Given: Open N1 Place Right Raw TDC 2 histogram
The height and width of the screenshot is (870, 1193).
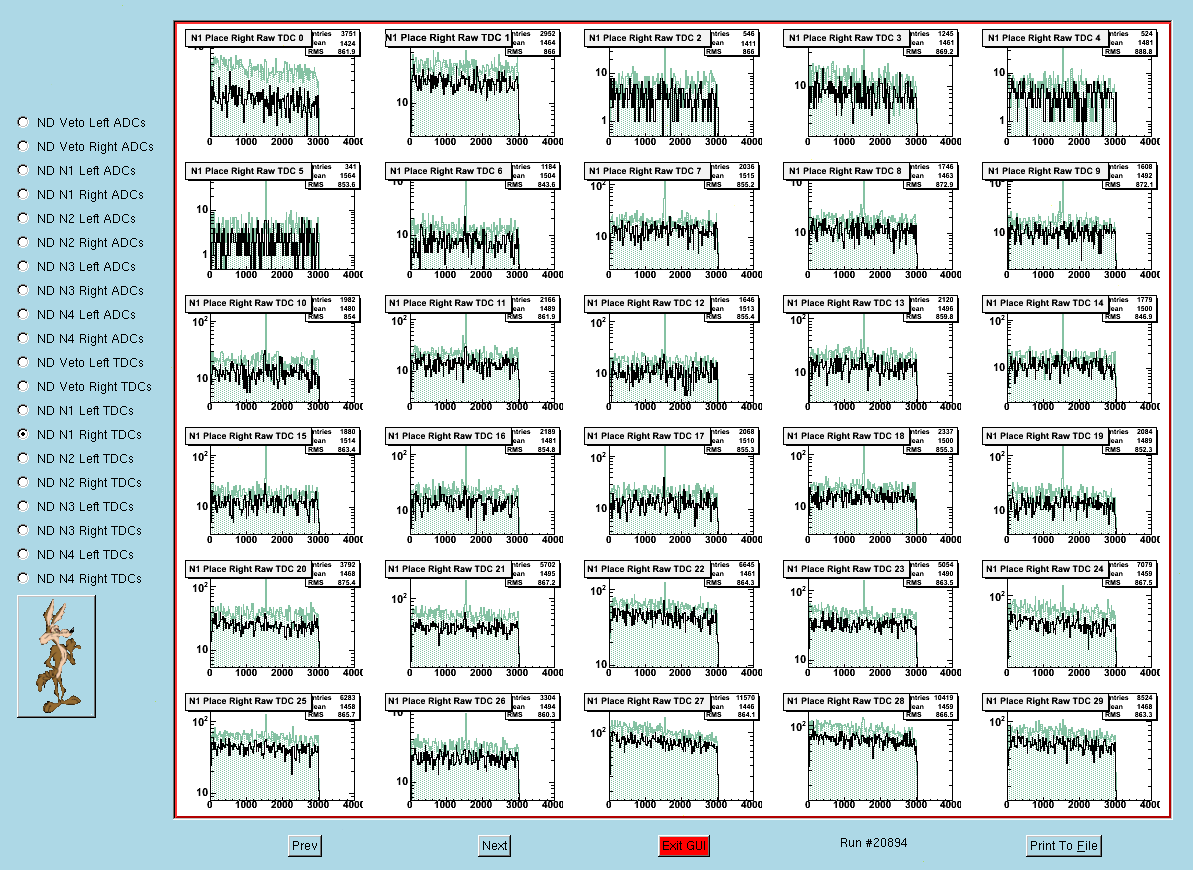Looking at the screenshot, I should pos(673,88).
